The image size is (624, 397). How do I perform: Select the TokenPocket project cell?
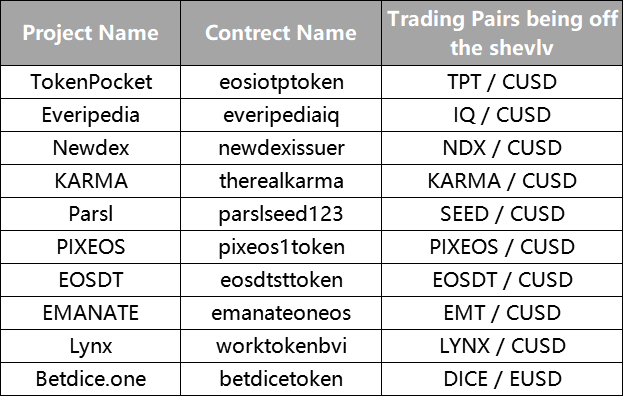pos(91,82)
